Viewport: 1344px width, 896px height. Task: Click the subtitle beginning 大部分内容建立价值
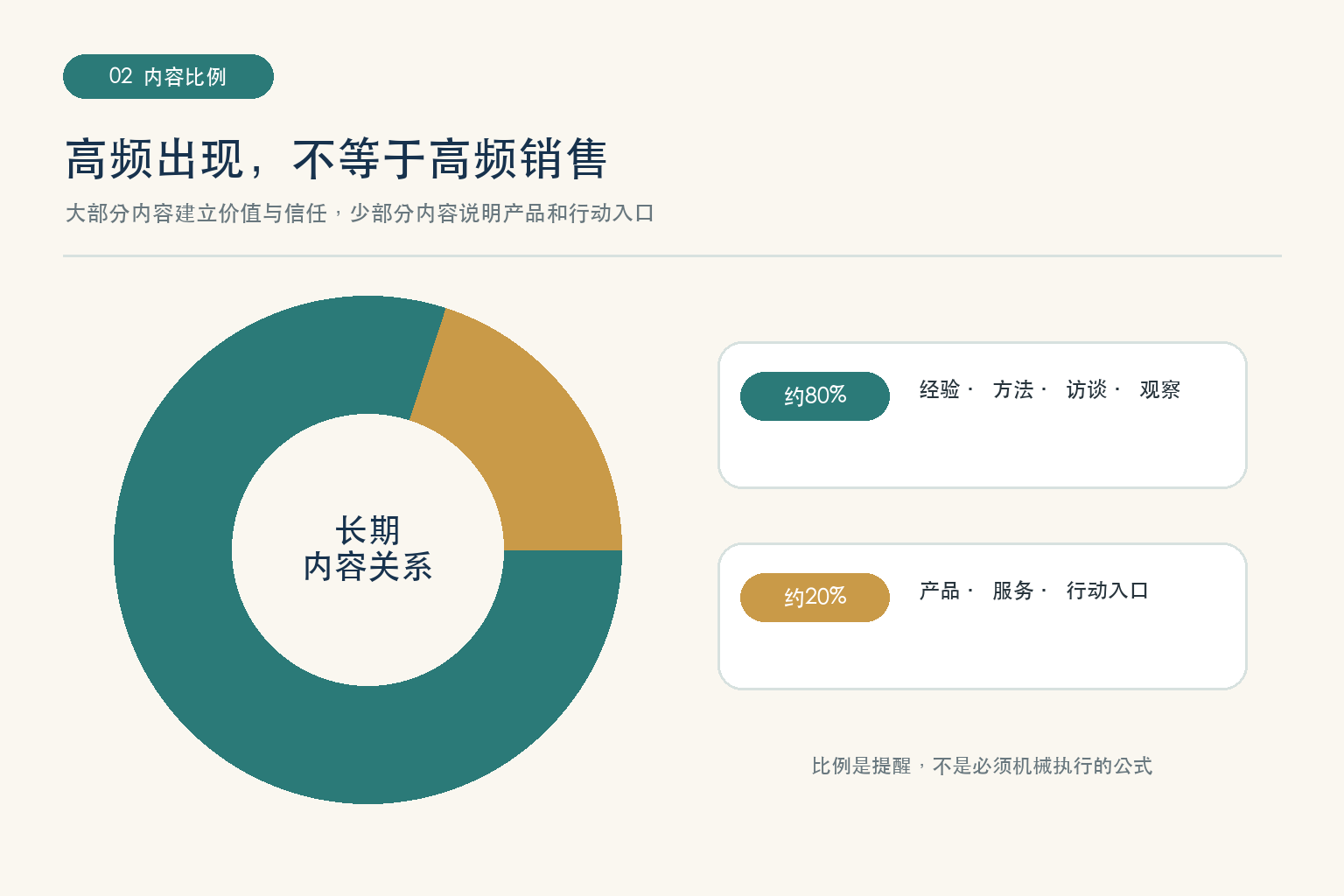(x=360, y=213)
